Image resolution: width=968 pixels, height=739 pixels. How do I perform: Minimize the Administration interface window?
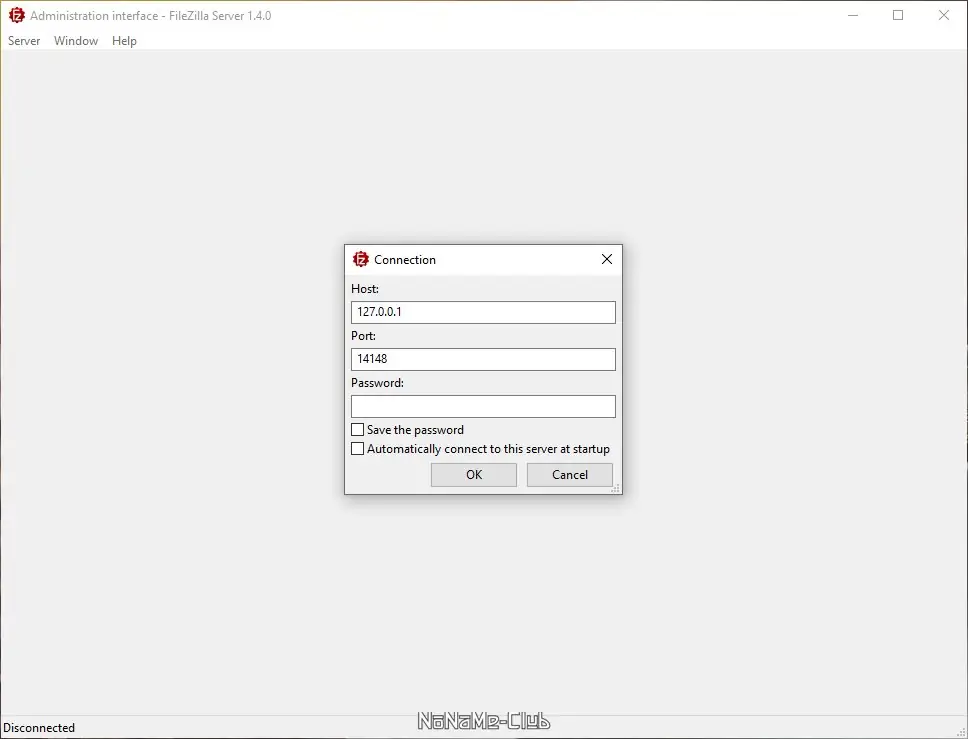pyautogui.click(x=853, y=15)
